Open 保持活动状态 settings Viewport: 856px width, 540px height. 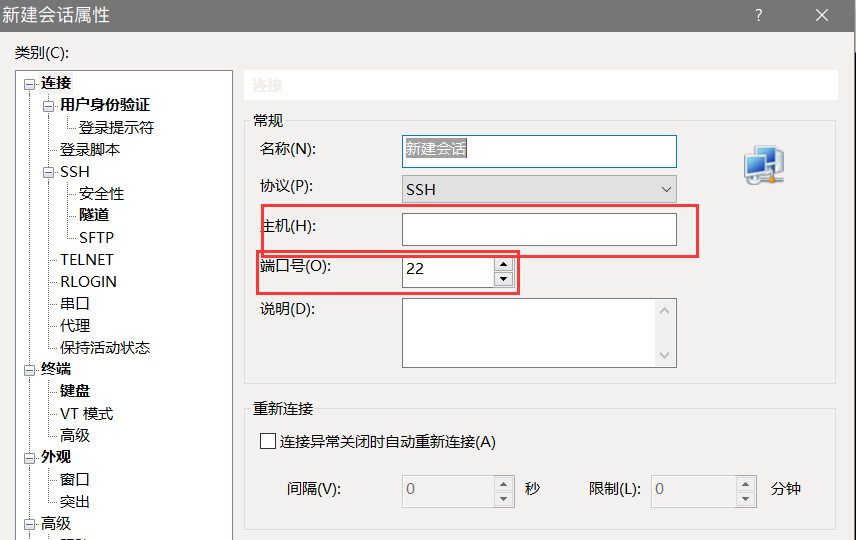coord(105,347)
